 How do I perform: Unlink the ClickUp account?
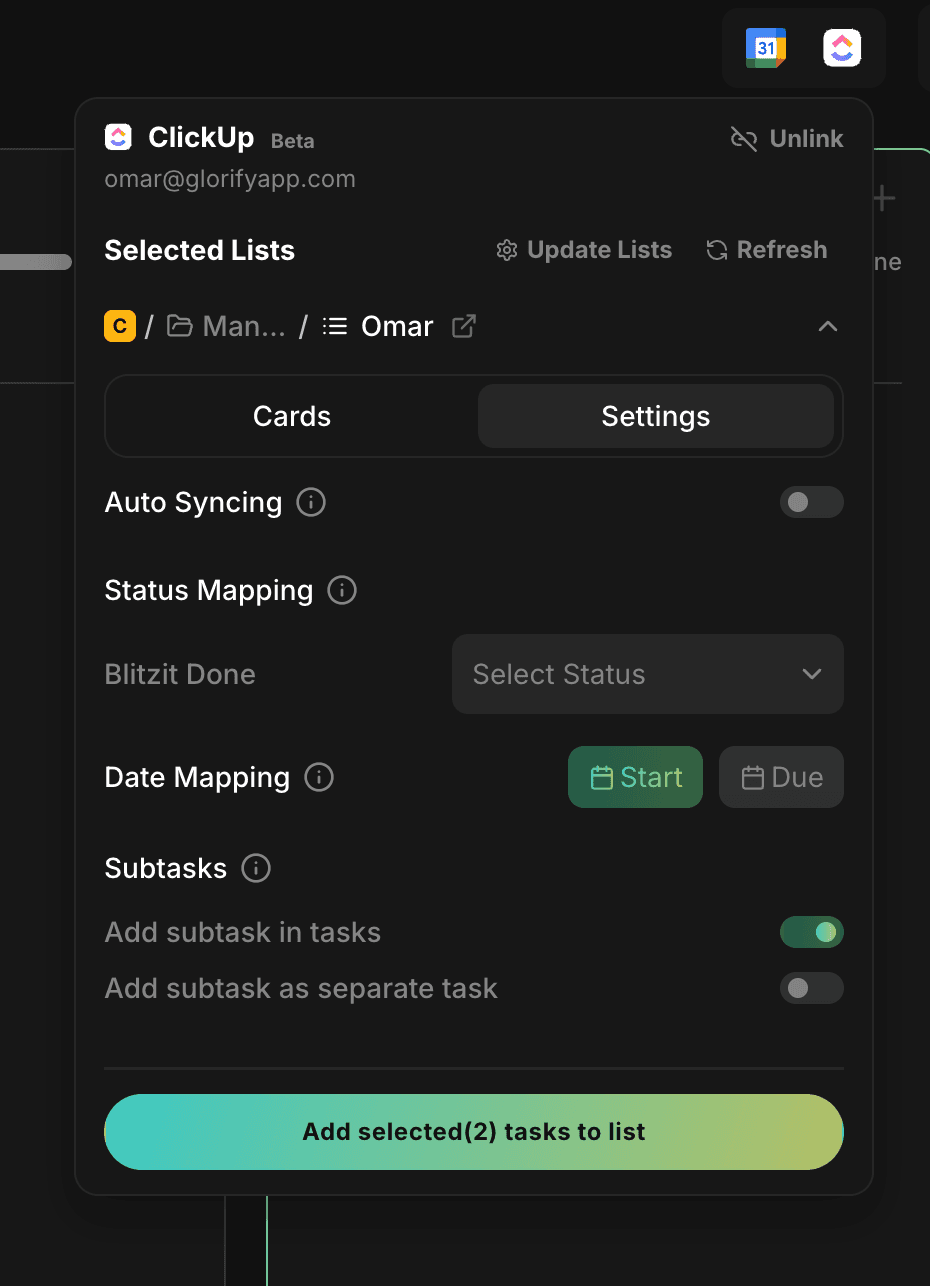787,139
